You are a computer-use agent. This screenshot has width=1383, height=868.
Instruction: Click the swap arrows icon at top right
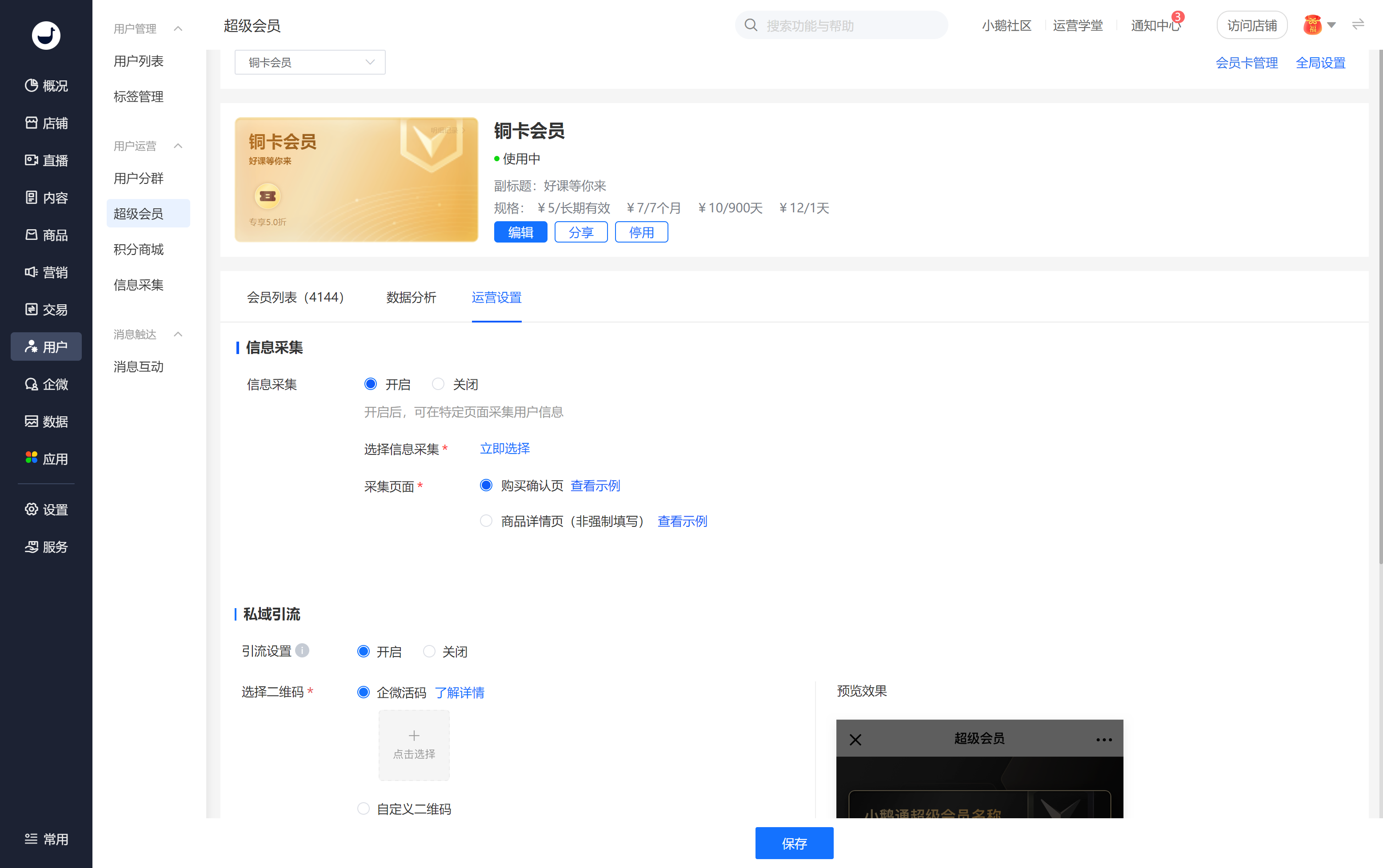tap(1358, 25)
